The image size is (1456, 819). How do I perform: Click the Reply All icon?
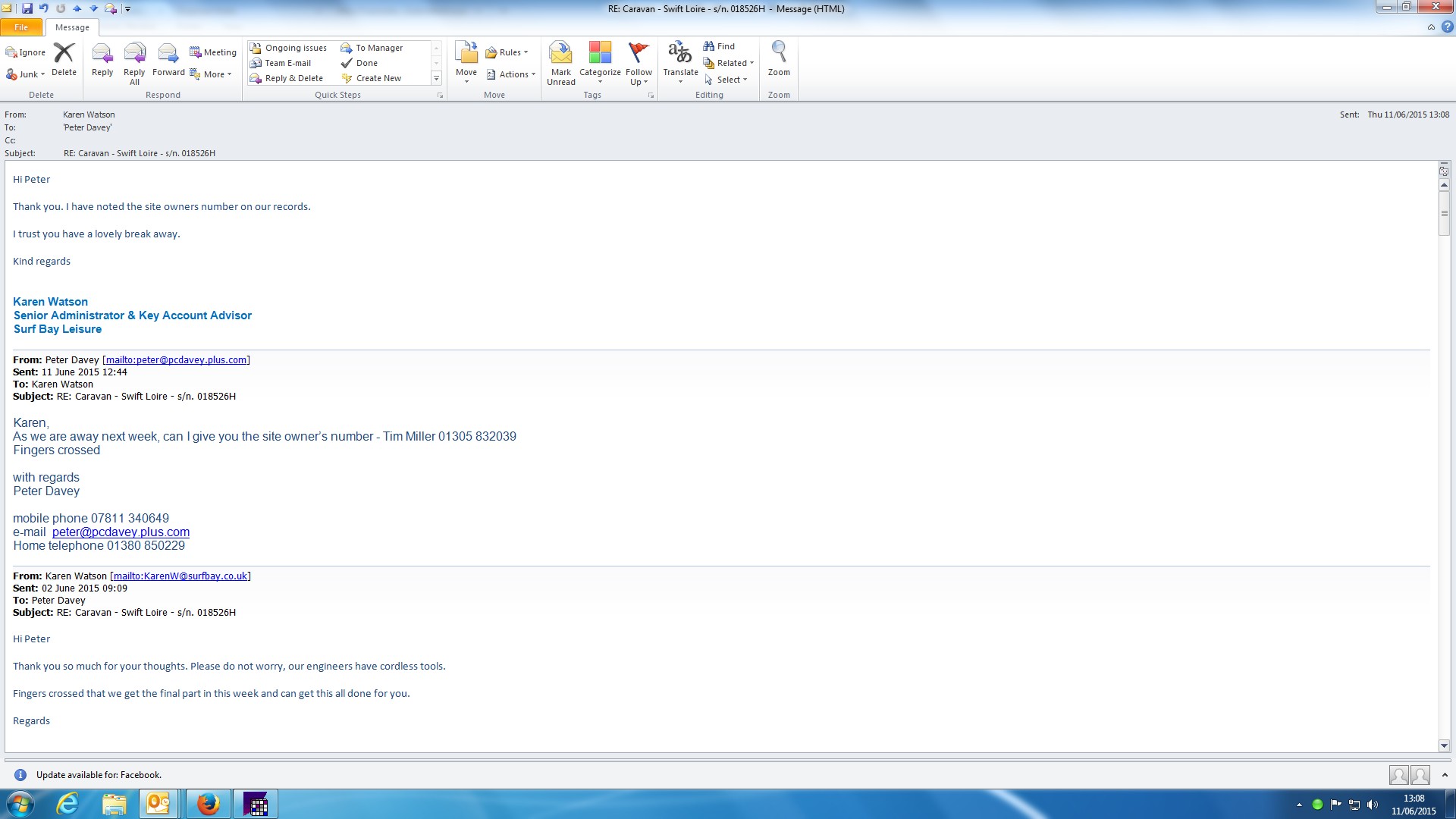click(134, 54)
